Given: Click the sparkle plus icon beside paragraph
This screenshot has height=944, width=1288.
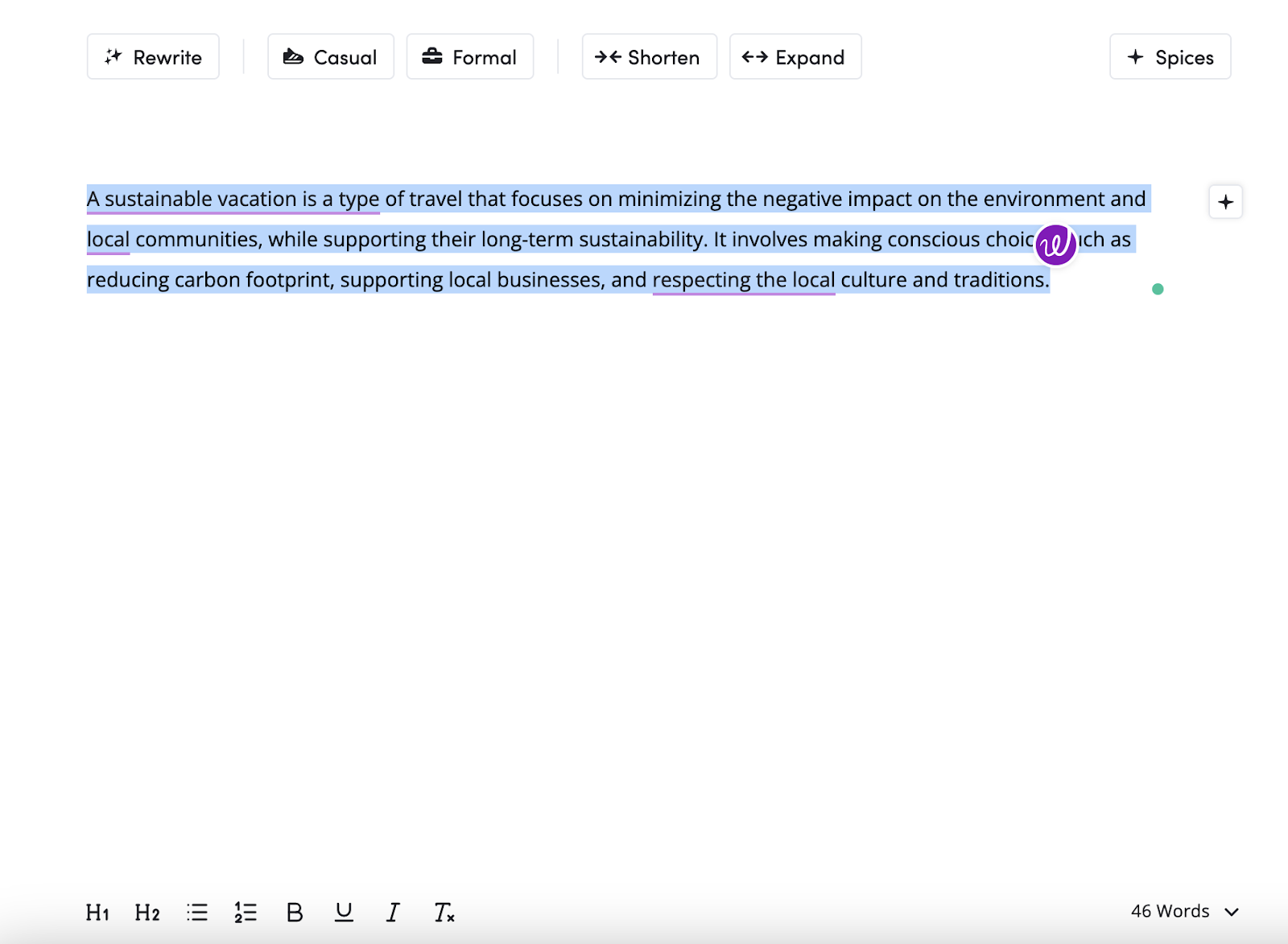Looking at the screenshot, I should [1225, 202].
